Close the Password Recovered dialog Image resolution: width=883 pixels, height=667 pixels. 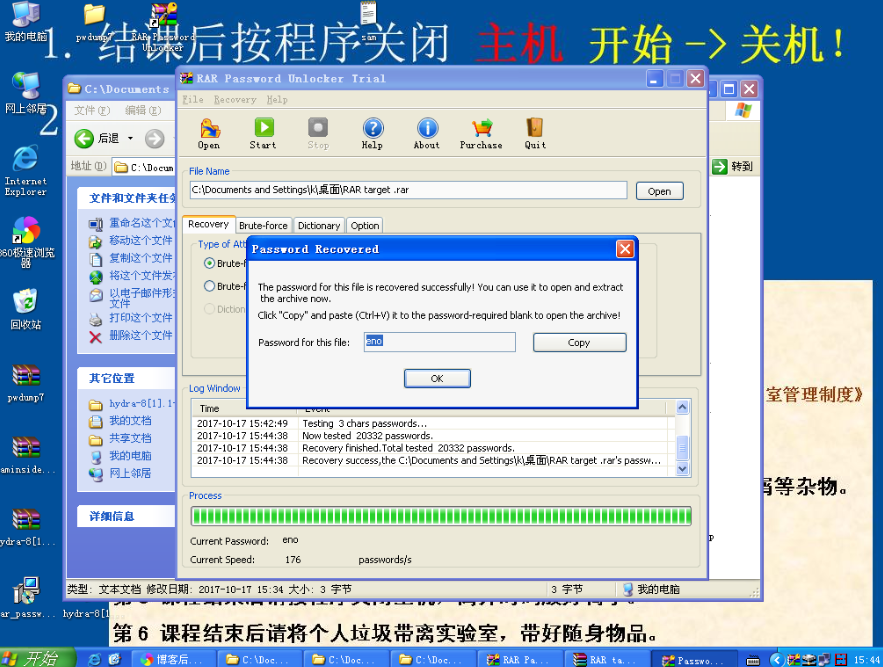pos(625,249)
